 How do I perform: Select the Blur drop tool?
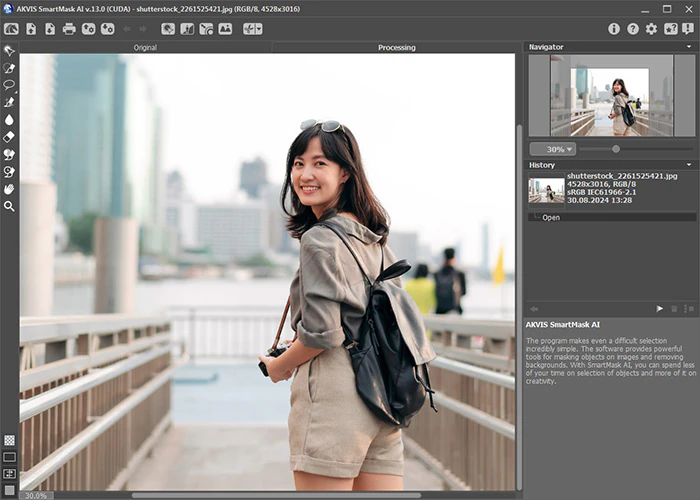pyautogui.click(x=9, y=120)
